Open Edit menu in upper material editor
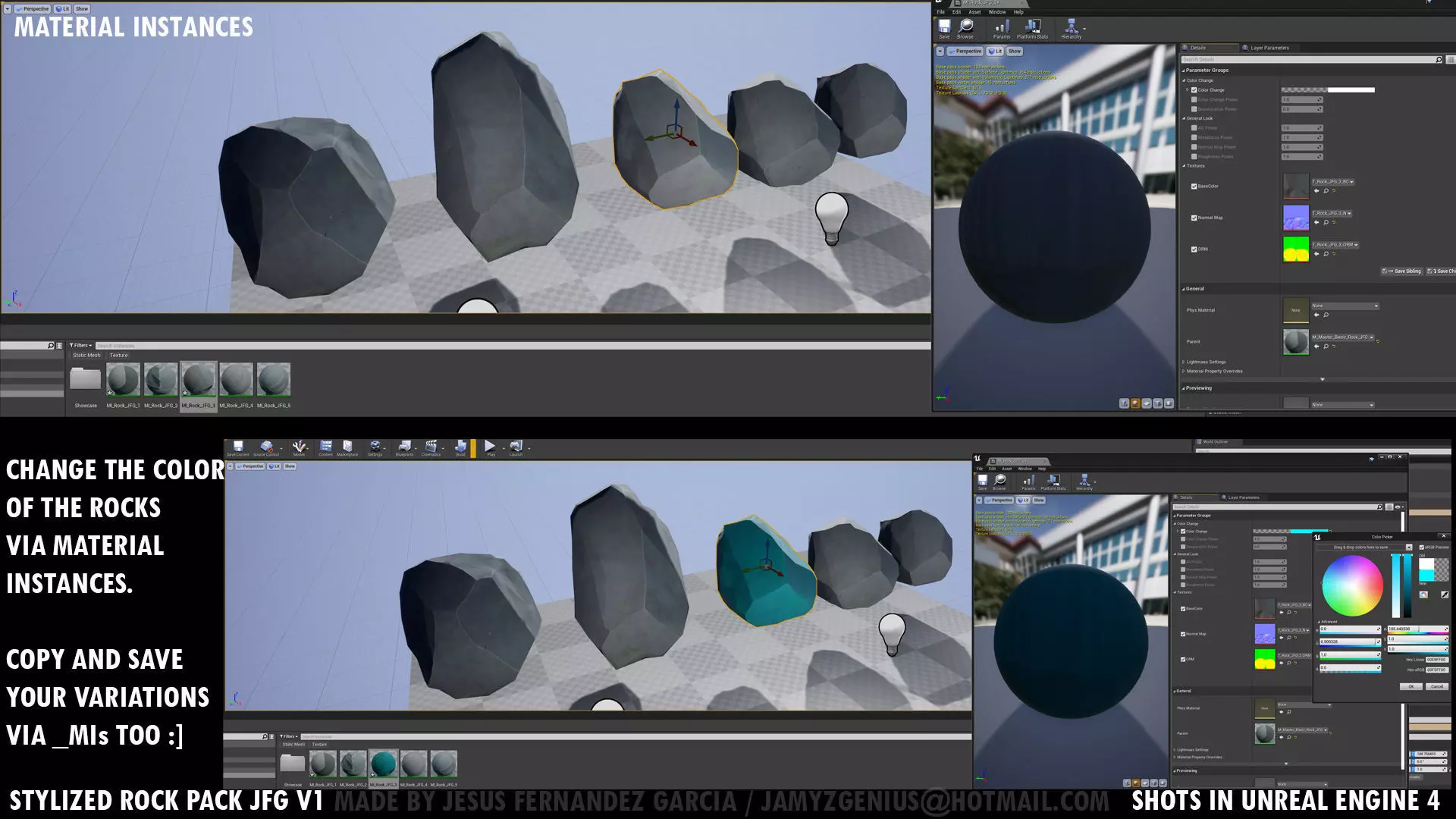 click(x=956, y=12)
